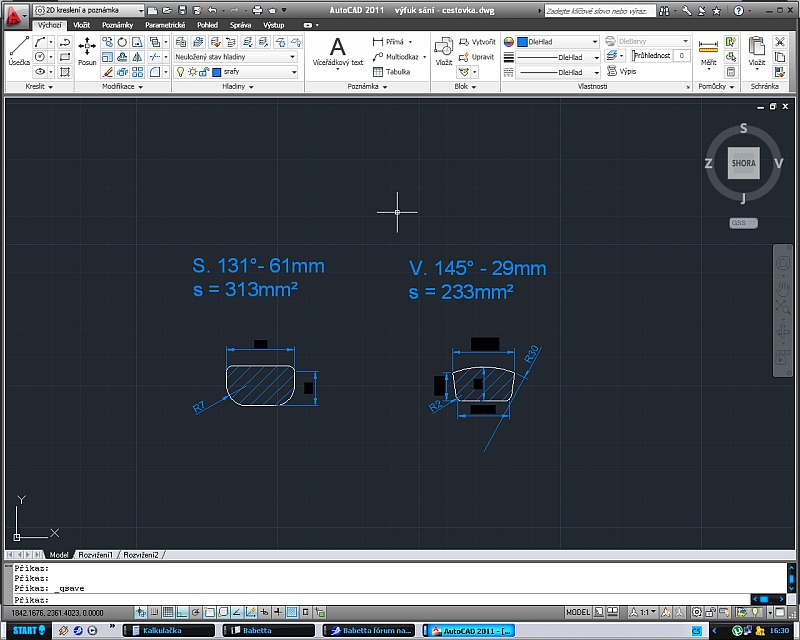Click Vložit block insert icon
The image size is (800, 640).
[x=443, y=52]
